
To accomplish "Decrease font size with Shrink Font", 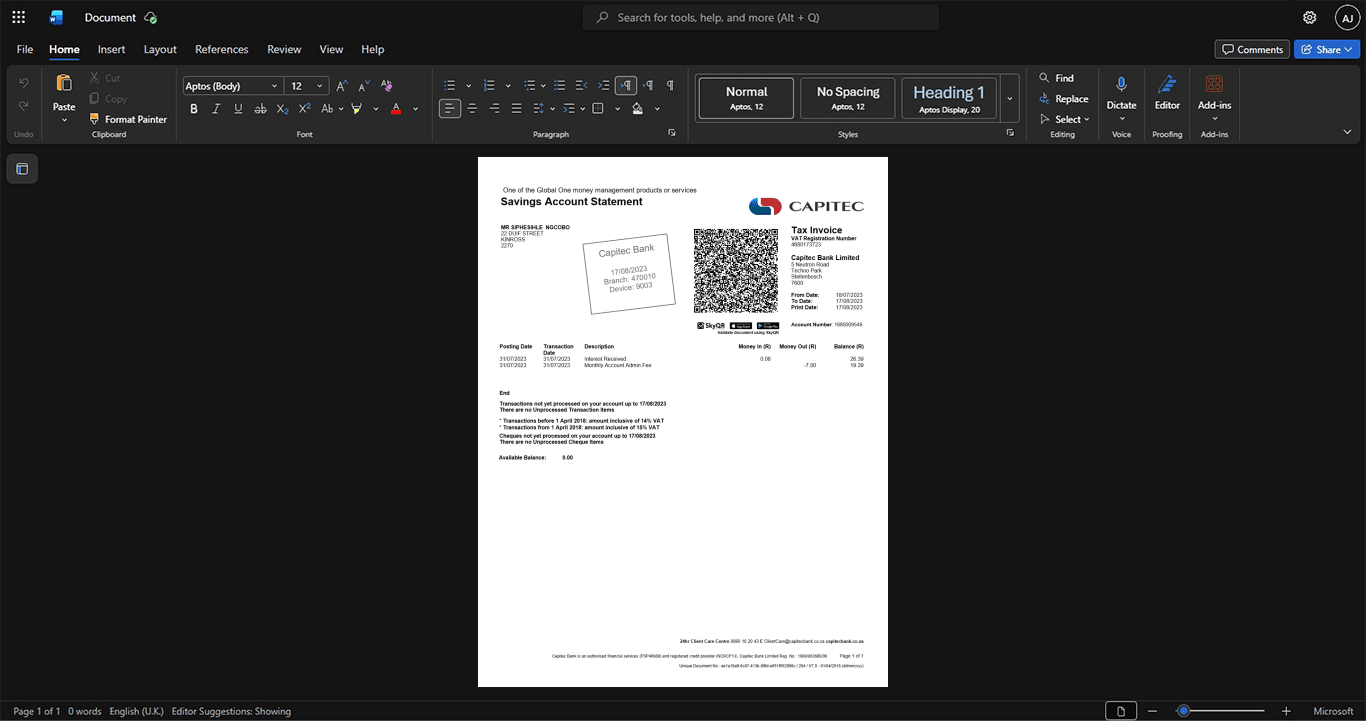I will click(364, 86).
